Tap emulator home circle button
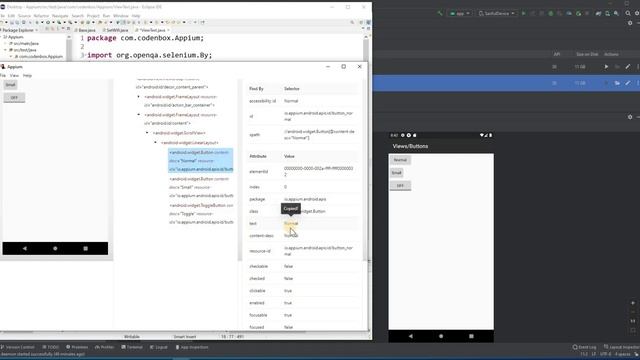Image resolution: width=640 pixels, height=360 pixels. point(441,336)
